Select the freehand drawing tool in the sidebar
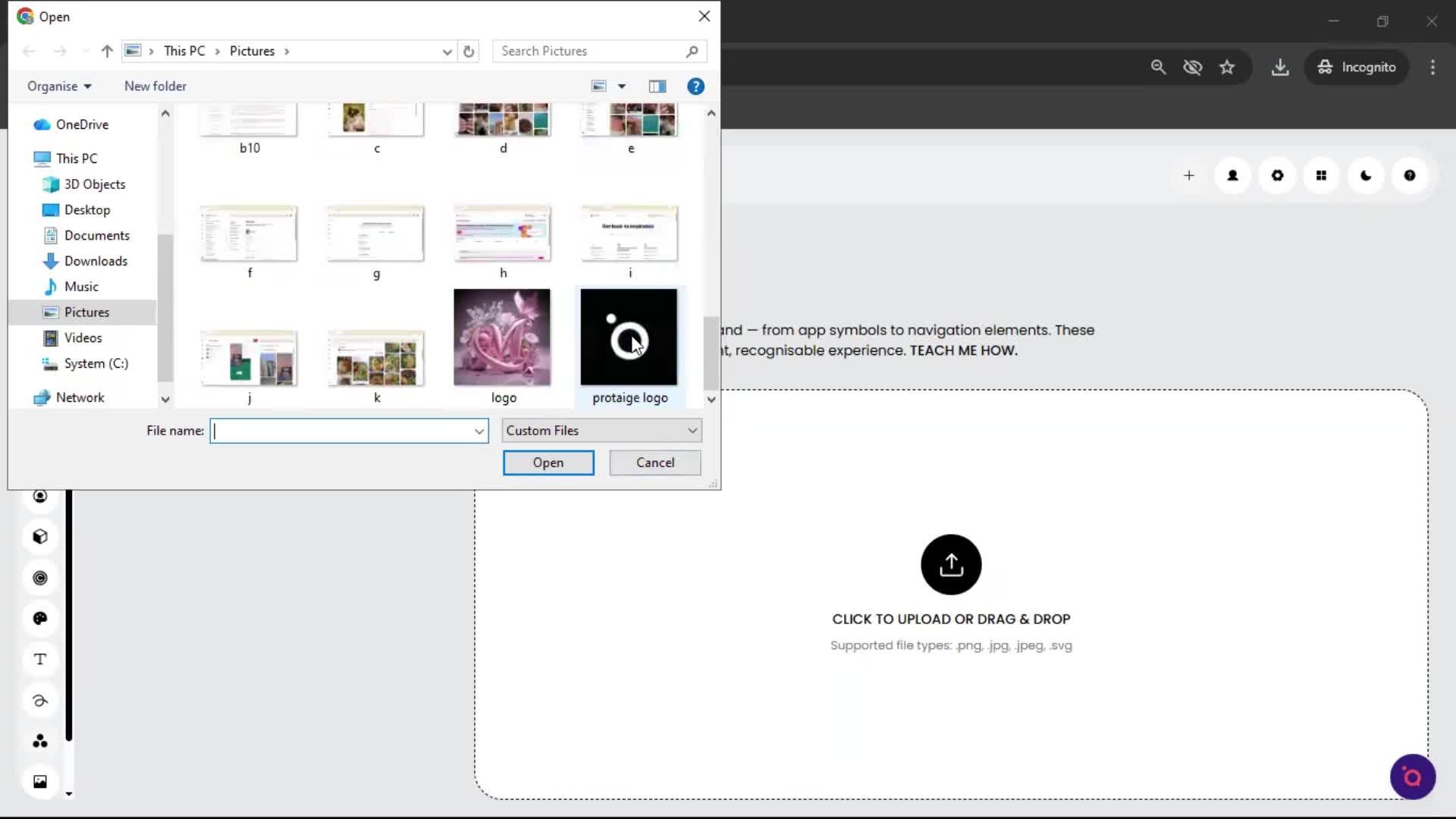The height and width of the screenshot is (819, 1456). point(40,700)
